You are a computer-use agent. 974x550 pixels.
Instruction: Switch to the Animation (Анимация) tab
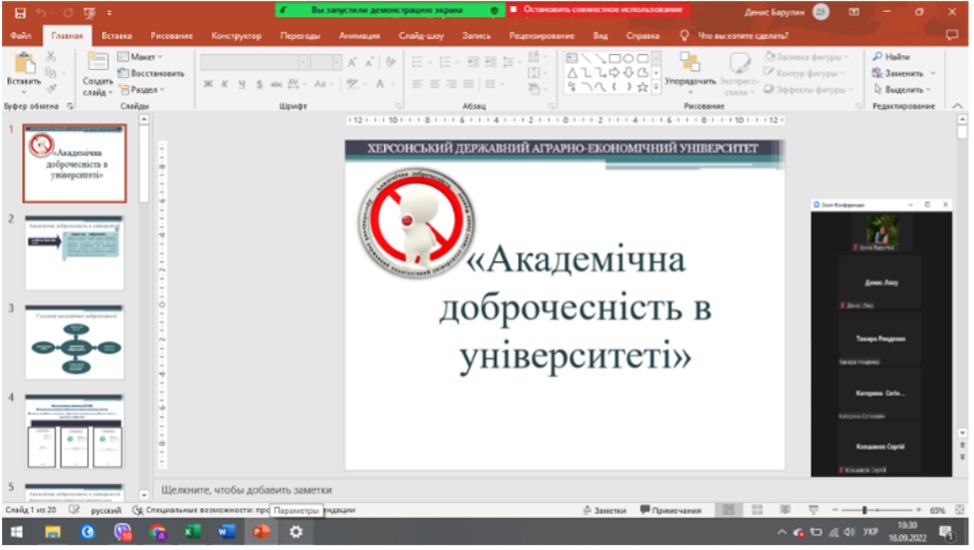click(359, 35)
